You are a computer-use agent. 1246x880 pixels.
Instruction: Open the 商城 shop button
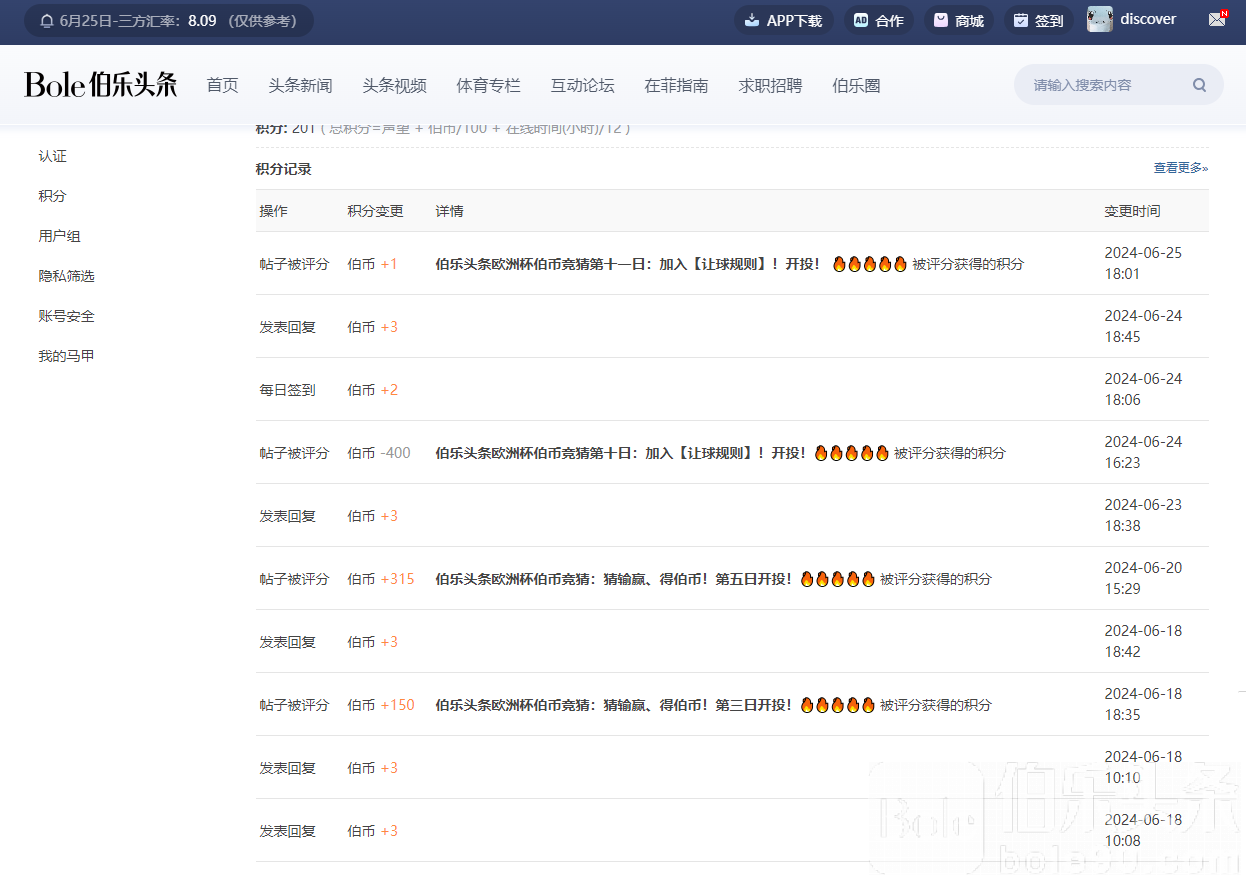958,20
